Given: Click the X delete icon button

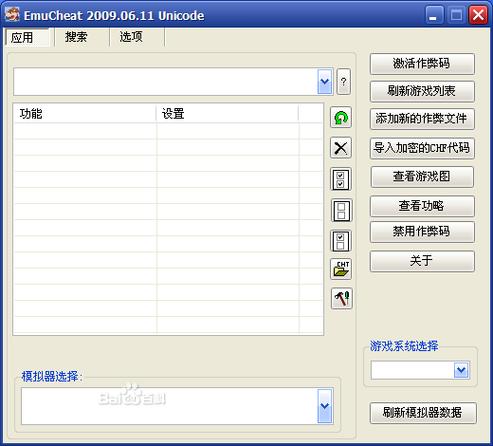Looking at the screenshot, I should click(x=341, y=148).
